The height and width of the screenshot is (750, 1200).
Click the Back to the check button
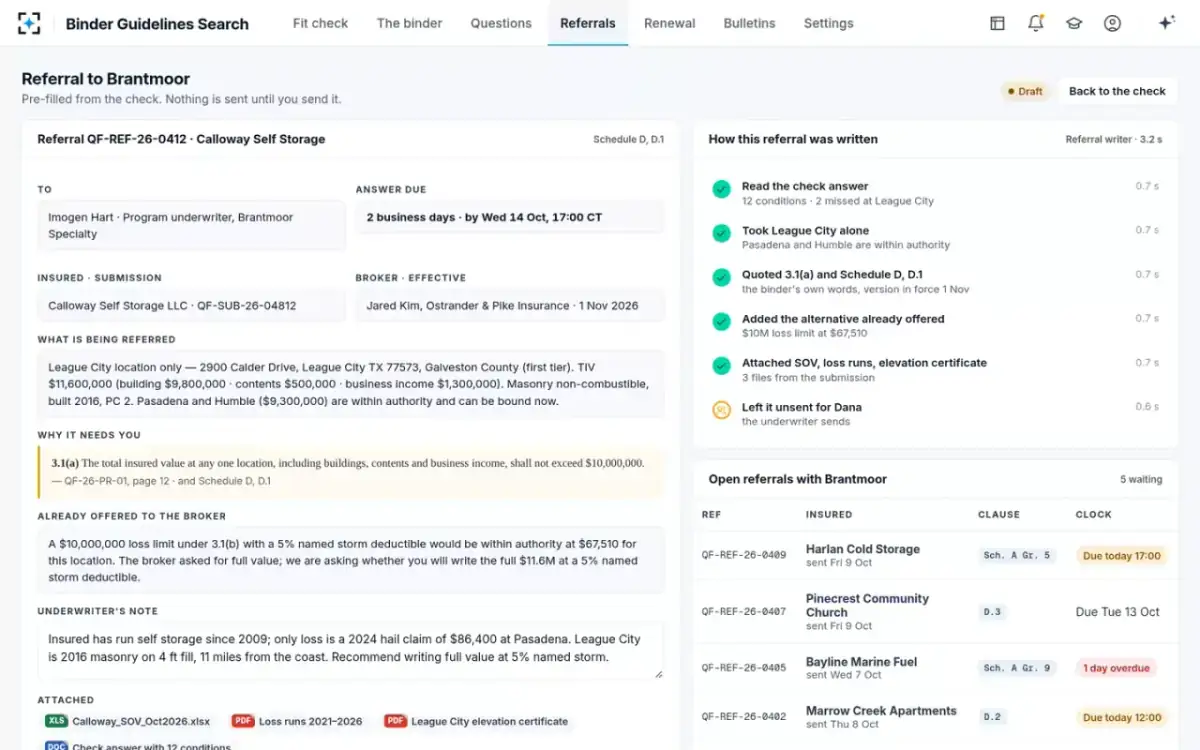1117,91
